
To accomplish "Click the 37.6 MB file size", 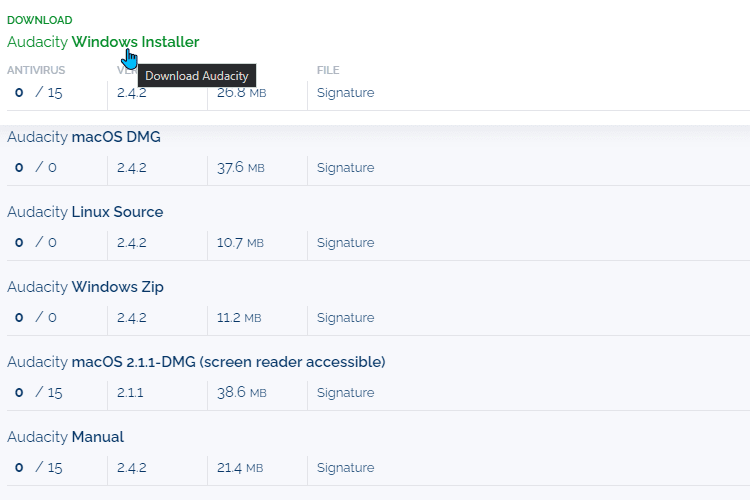I will (241, 168).
